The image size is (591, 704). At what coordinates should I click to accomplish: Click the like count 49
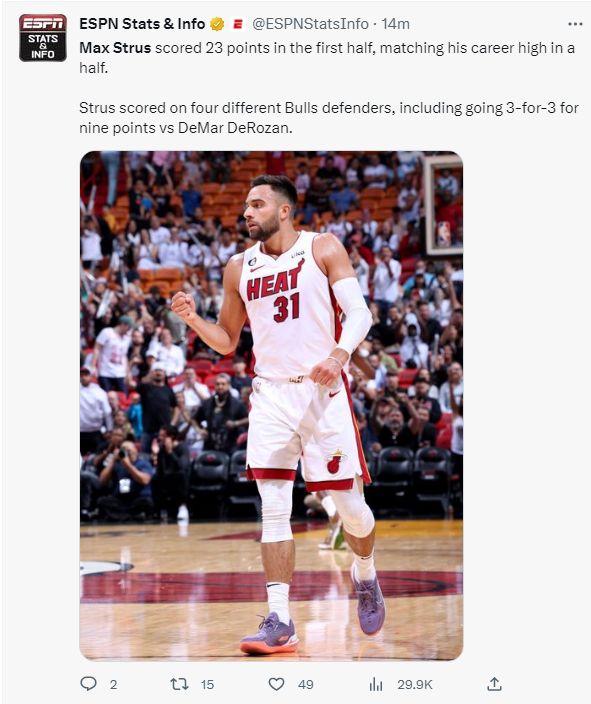(x=305, y=684)
